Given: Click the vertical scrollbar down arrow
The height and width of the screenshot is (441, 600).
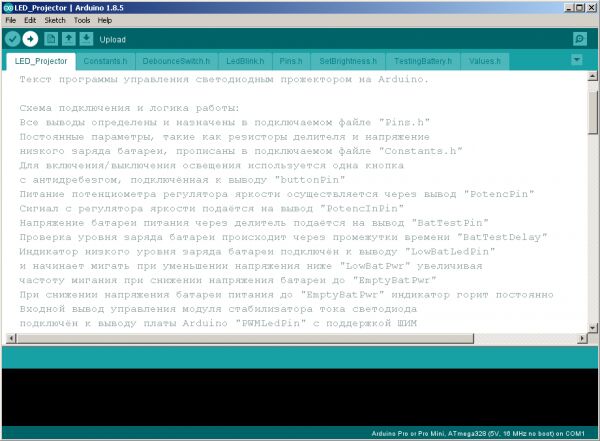Looking at the screenshot, I should pyautogui.click(x=592, y=327).
